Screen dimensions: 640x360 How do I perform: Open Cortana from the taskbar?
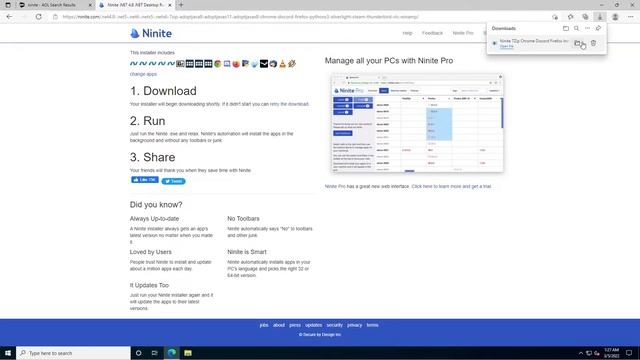click(x=138, y=353)
